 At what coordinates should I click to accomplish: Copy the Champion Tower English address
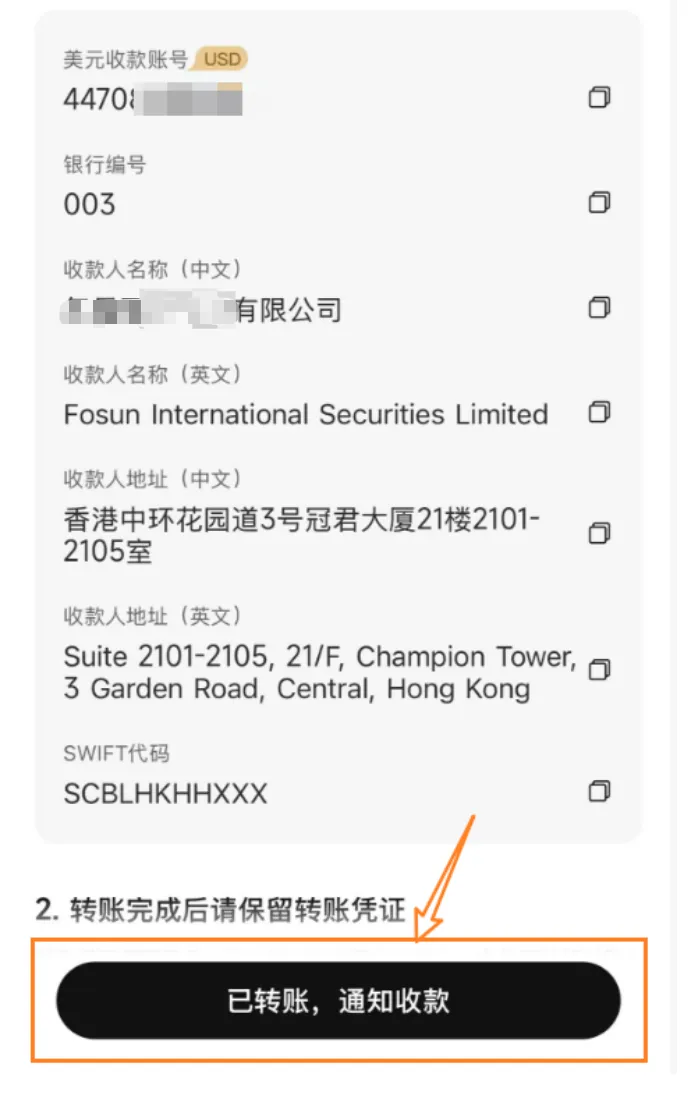pos(599,668)
